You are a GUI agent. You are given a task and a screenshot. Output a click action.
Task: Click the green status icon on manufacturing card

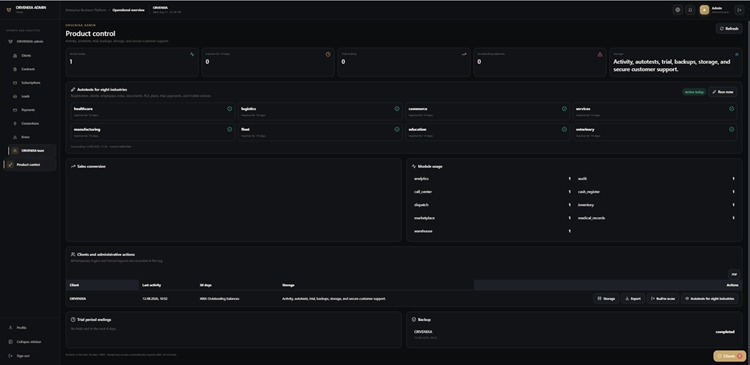pos(230,129)
